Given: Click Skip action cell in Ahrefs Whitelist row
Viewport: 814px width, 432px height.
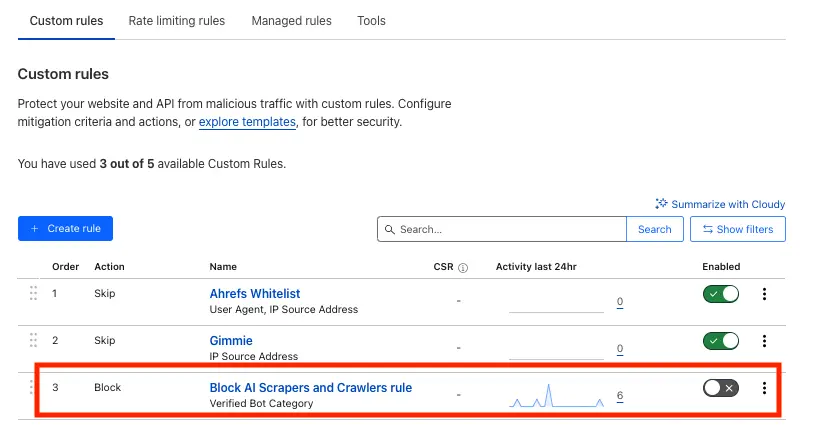Looking at the screenshot, I should click(x=104, y=293).
